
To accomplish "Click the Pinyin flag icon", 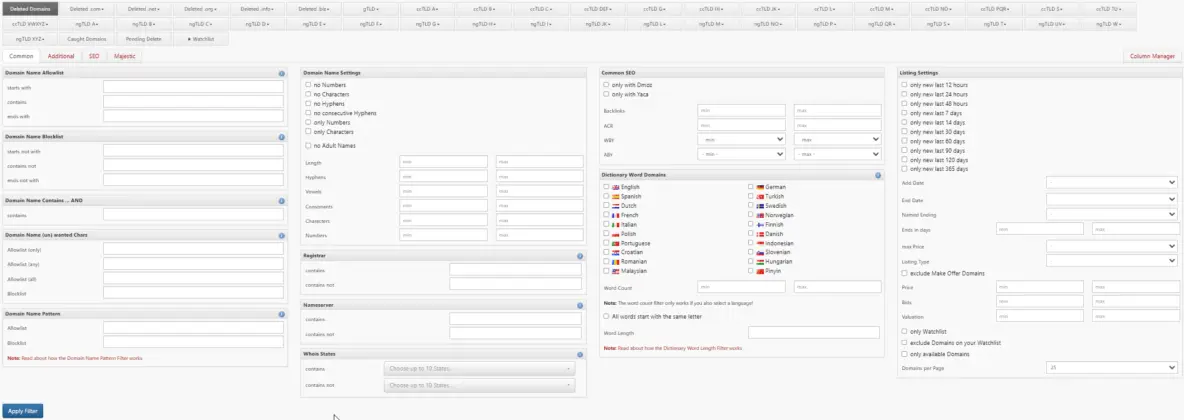I will [x=760, y=270].
